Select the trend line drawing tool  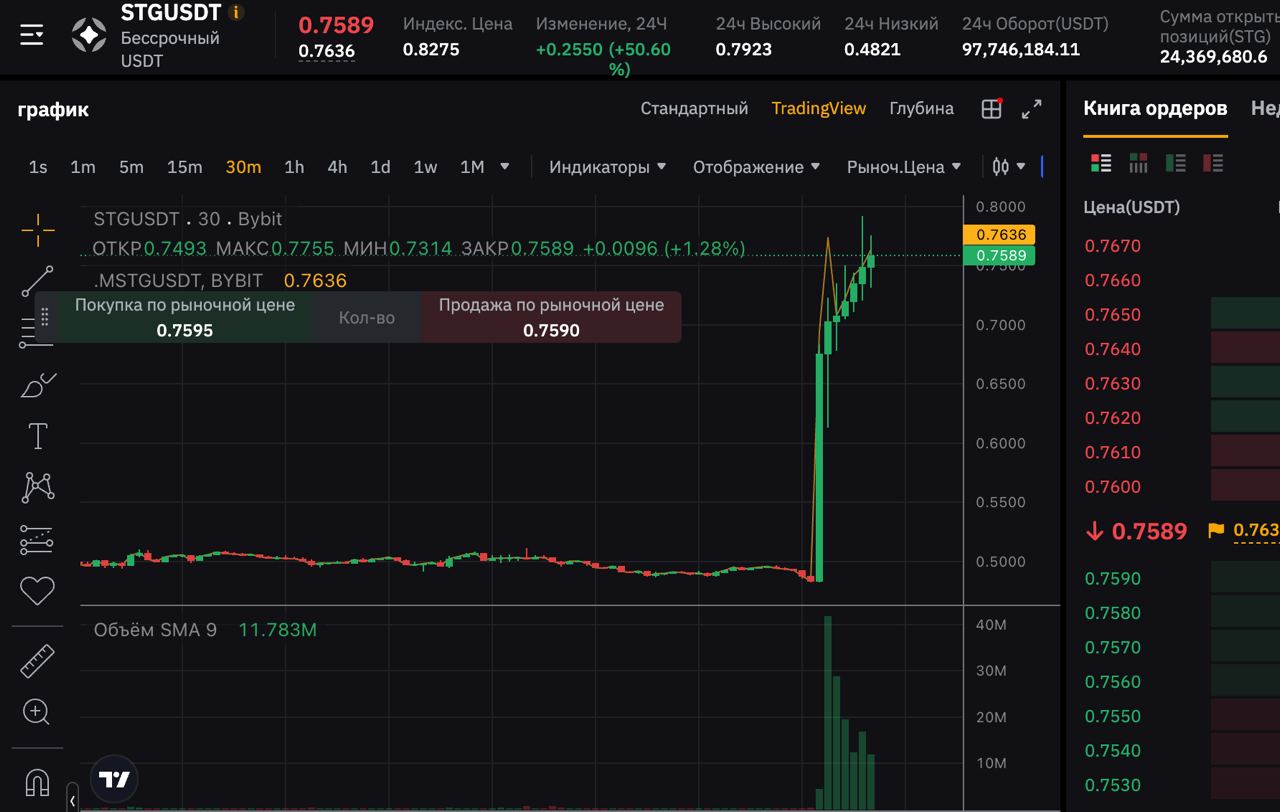click(x=38, y=282)
